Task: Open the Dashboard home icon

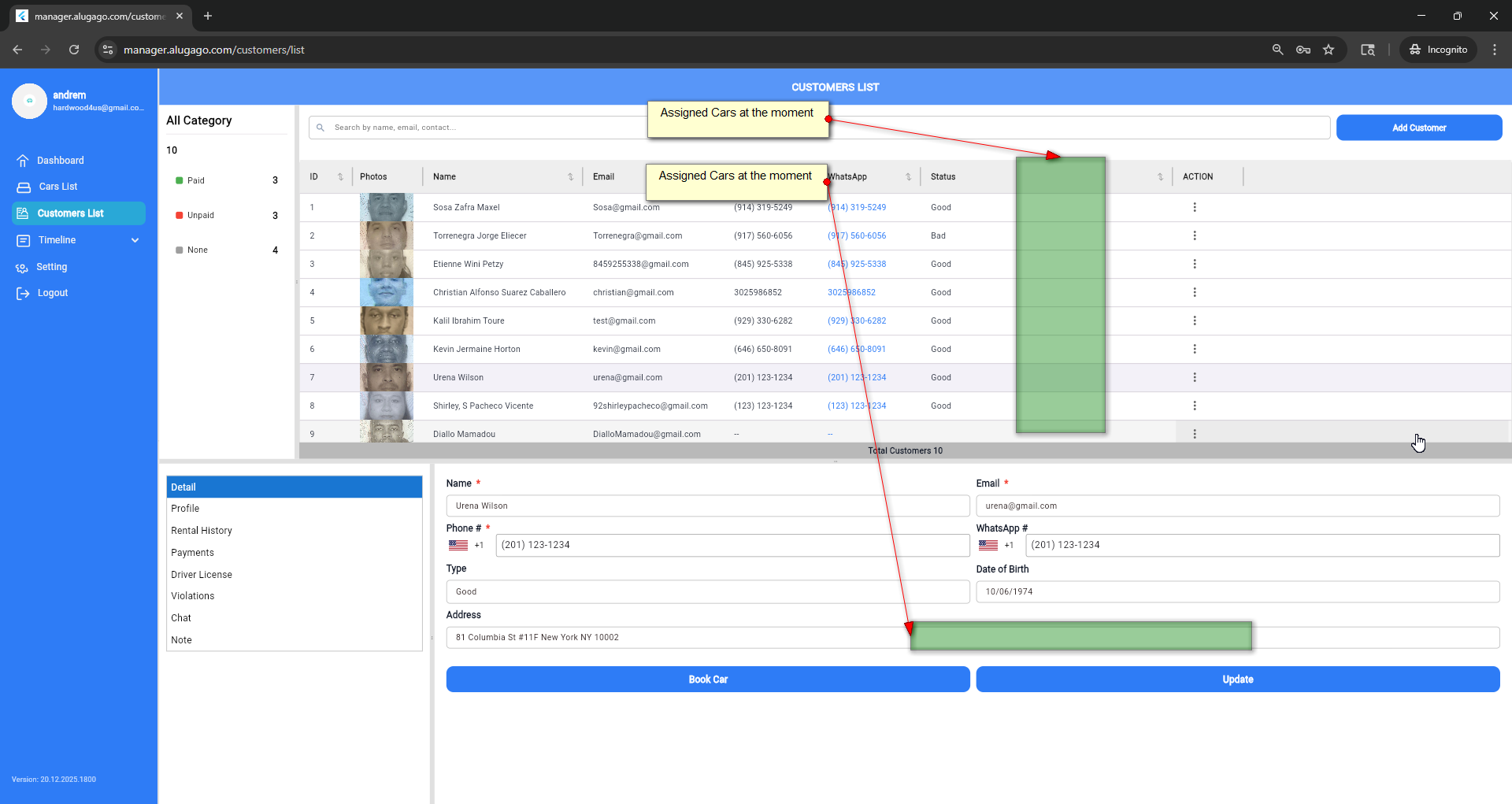Action: (23, 161)
